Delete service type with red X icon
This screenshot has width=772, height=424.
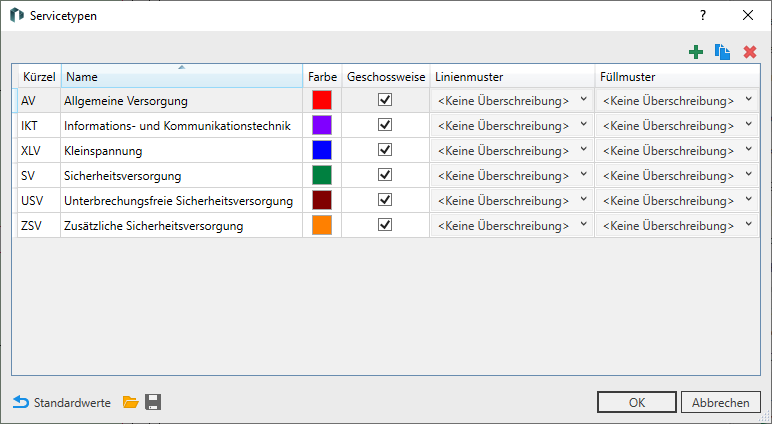[750, 52]
